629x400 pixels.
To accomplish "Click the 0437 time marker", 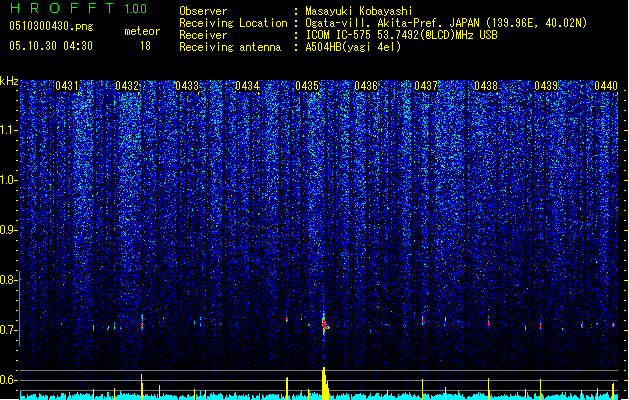I will (426, 86).
